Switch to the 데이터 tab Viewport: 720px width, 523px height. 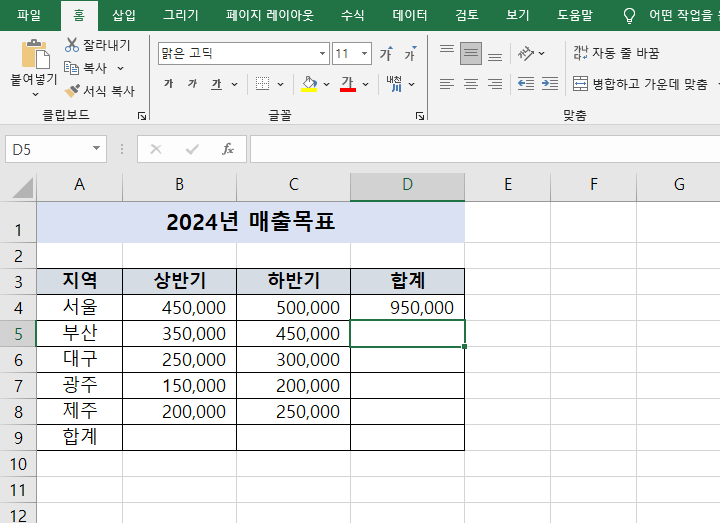[410, 16]
